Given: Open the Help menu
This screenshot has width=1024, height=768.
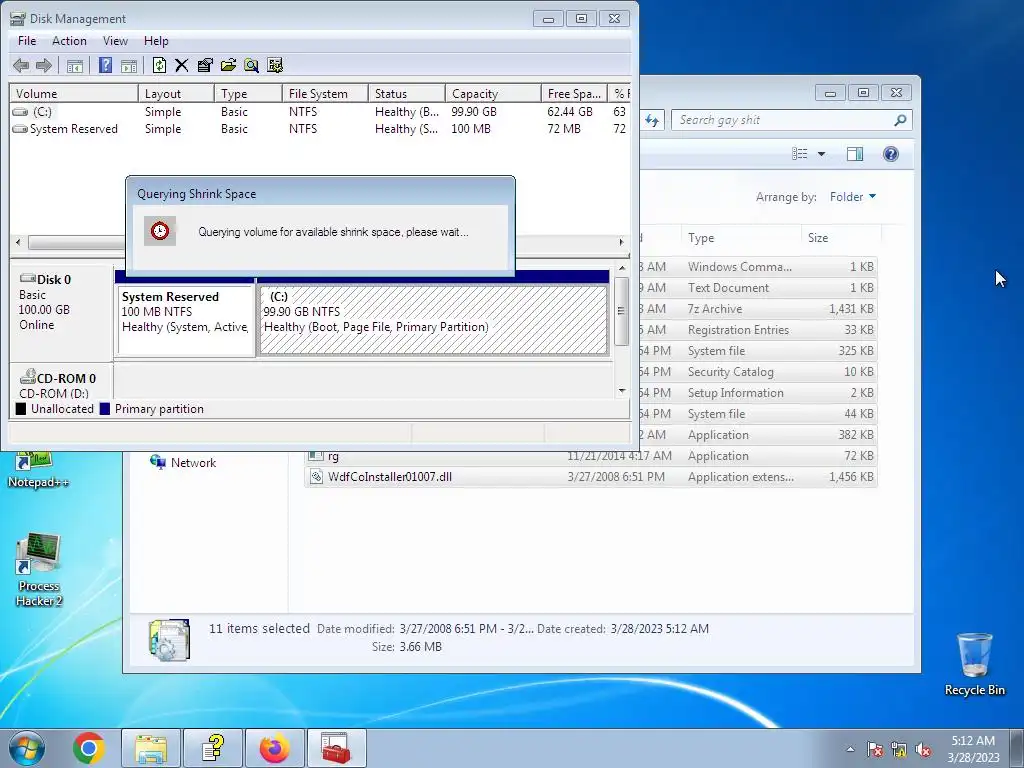Looking at the screenshot, I should [156, 40].
